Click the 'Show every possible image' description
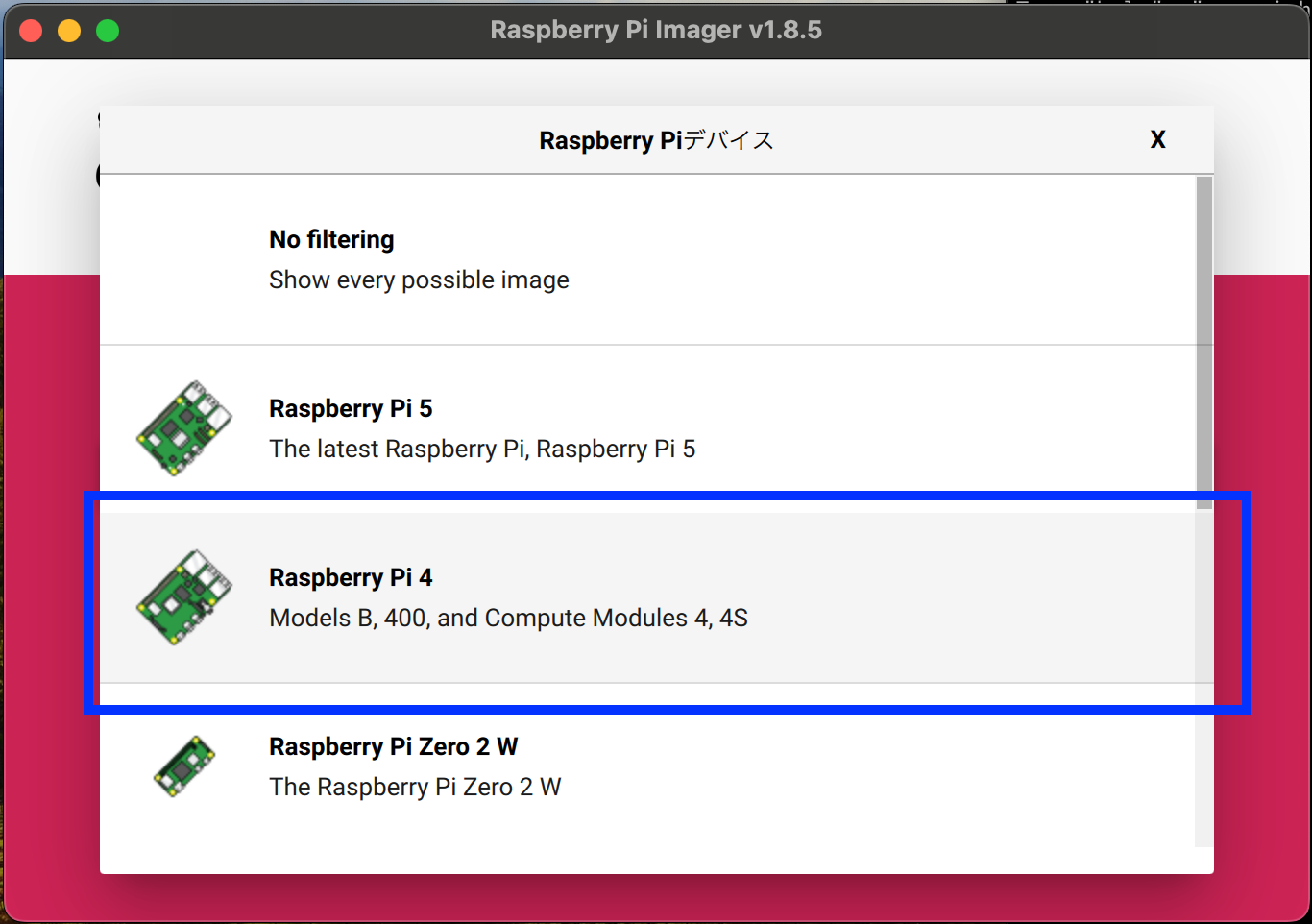 (x=419, y=280)
